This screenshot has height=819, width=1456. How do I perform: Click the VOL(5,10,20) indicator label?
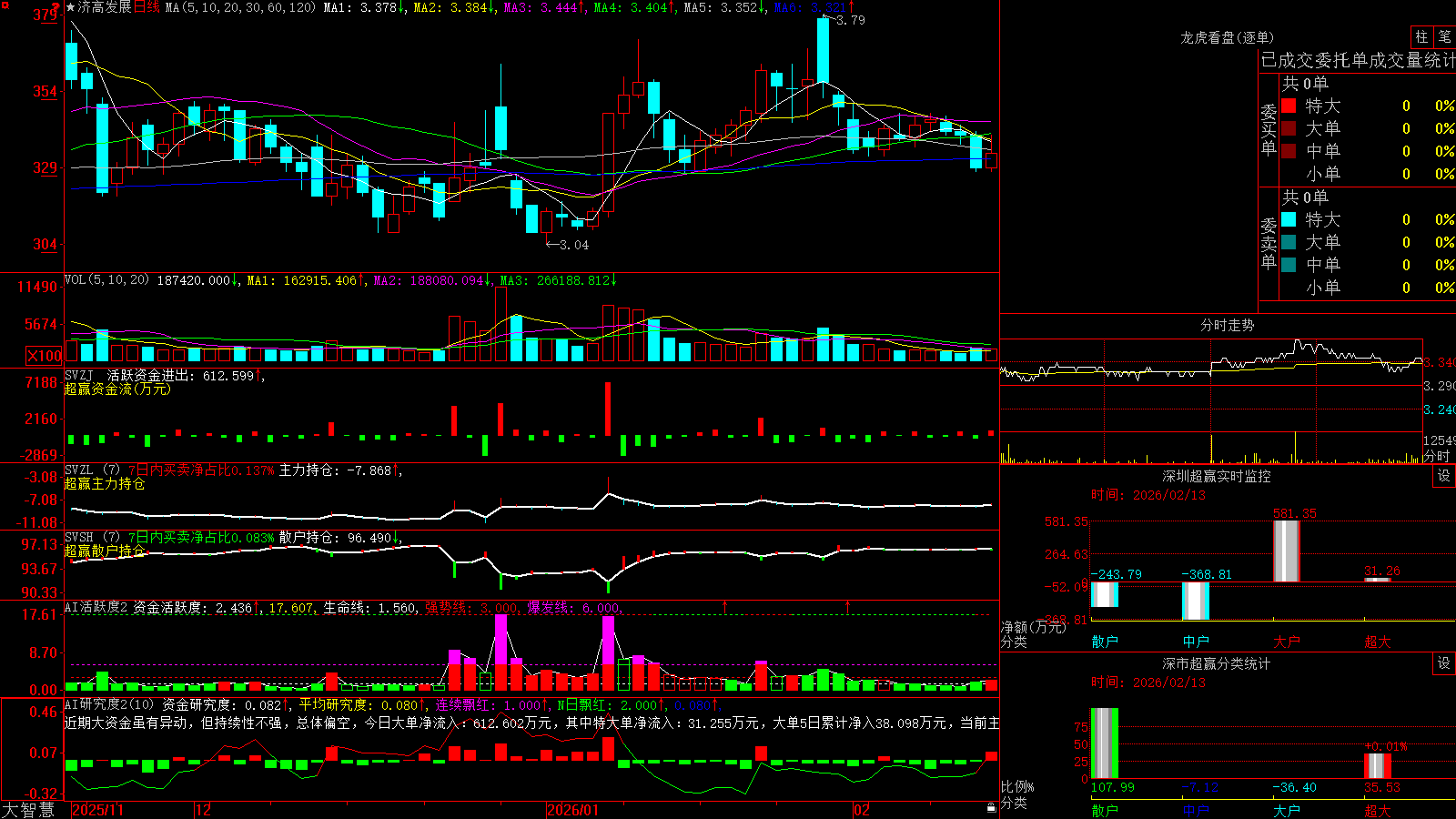tap(106, 280)
